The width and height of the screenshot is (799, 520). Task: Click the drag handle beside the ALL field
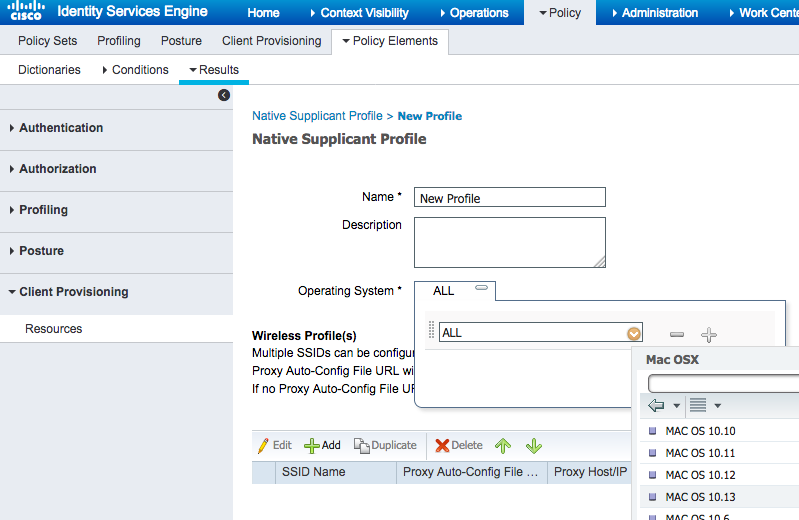[431, 329]
